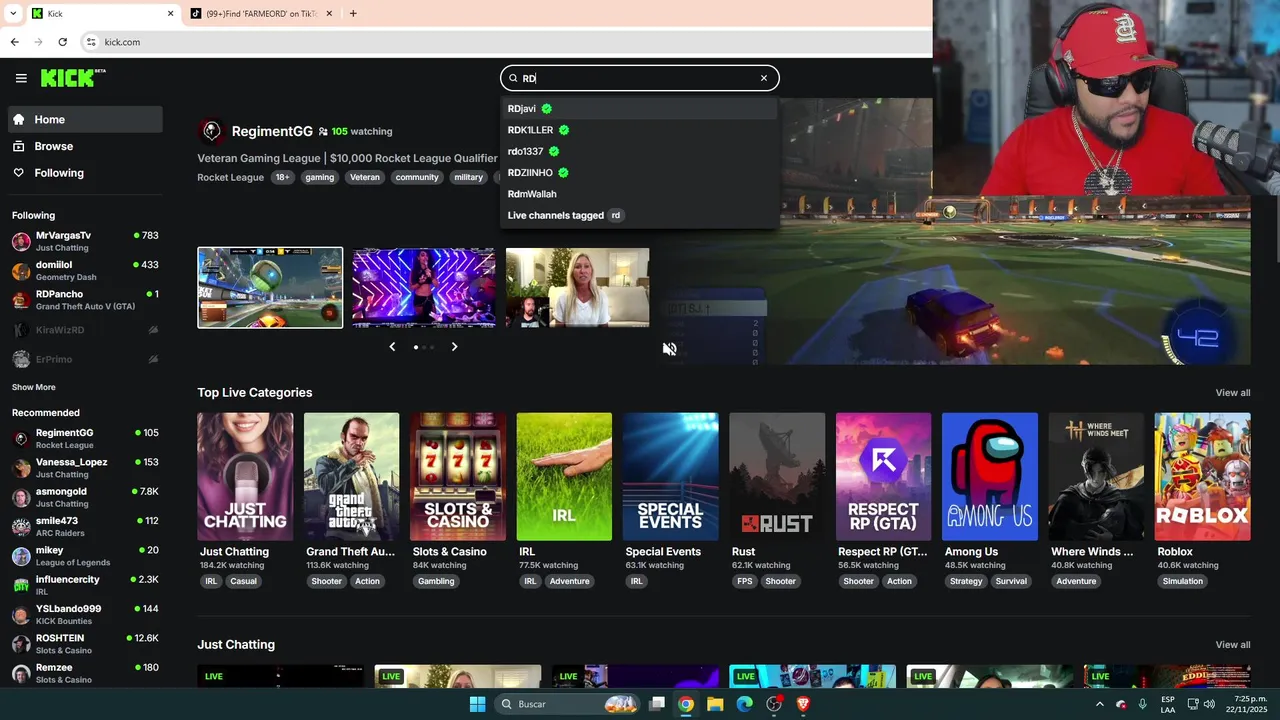Open Roblox category card
The width and height of the screenshot is (1280, 720).
pyautogui.click(x=1203, y=477)
